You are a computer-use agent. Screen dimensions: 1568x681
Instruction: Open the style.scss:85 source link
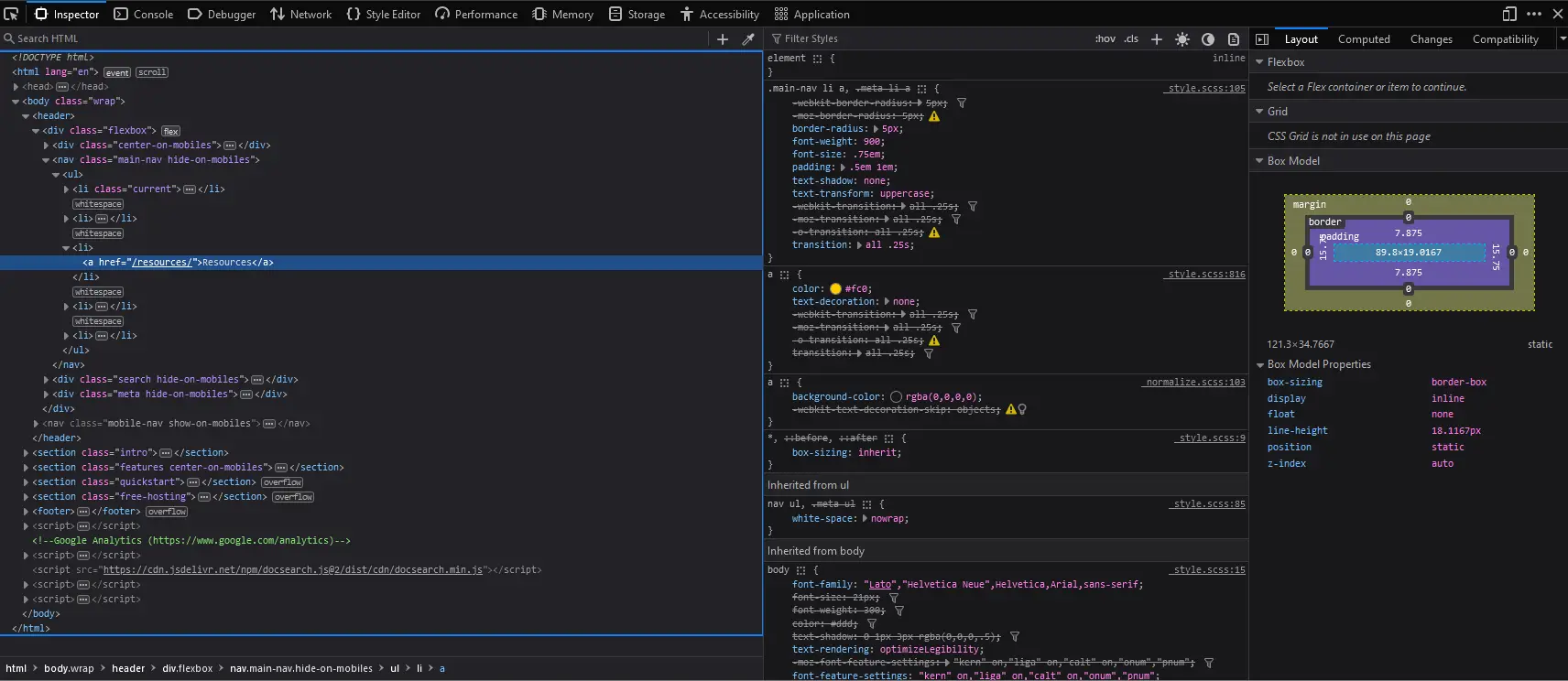1209,504
